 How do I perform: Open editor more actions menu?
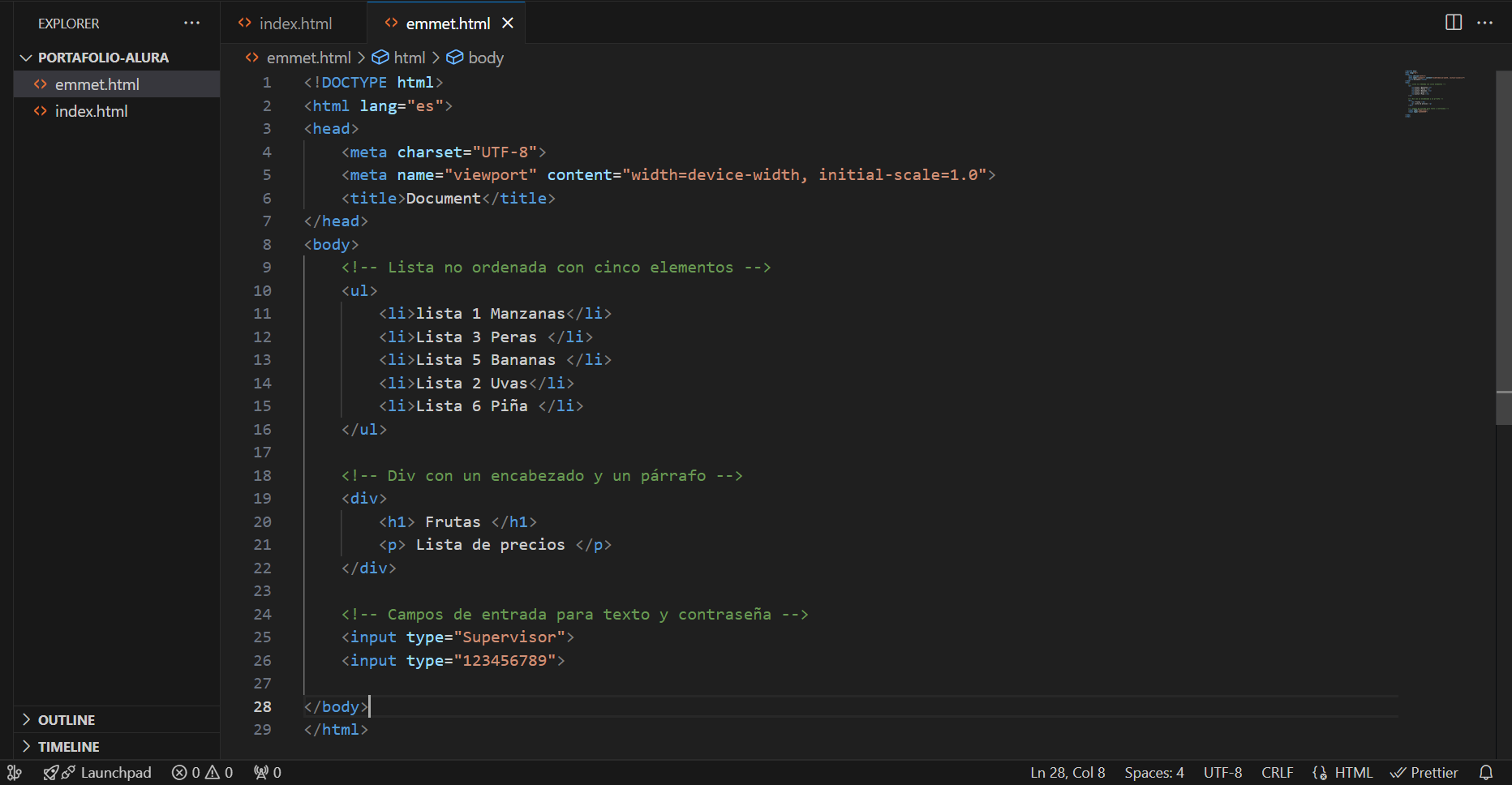[1485, 23]
